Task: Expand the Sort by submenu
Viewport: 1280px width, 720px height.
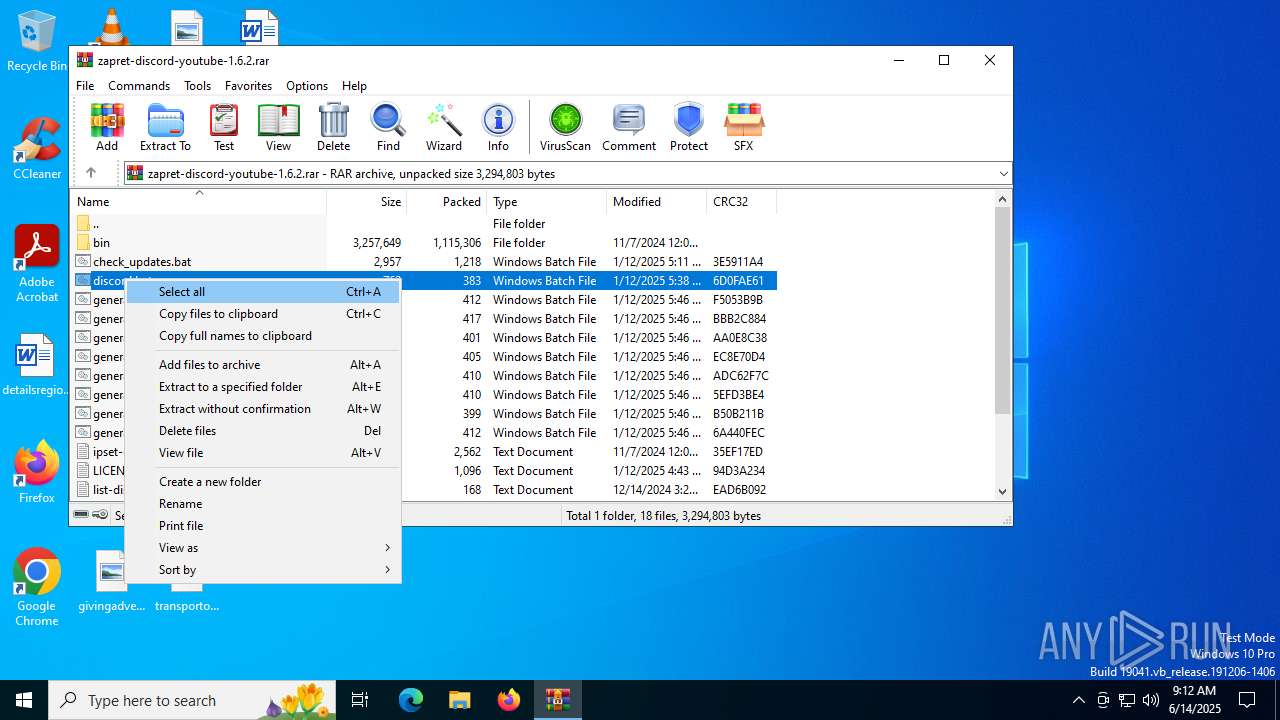Action: click(x=264, y=569)
